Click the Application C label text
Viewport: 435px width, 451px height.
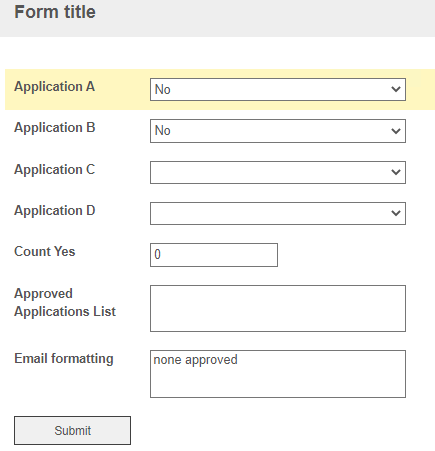55,170
